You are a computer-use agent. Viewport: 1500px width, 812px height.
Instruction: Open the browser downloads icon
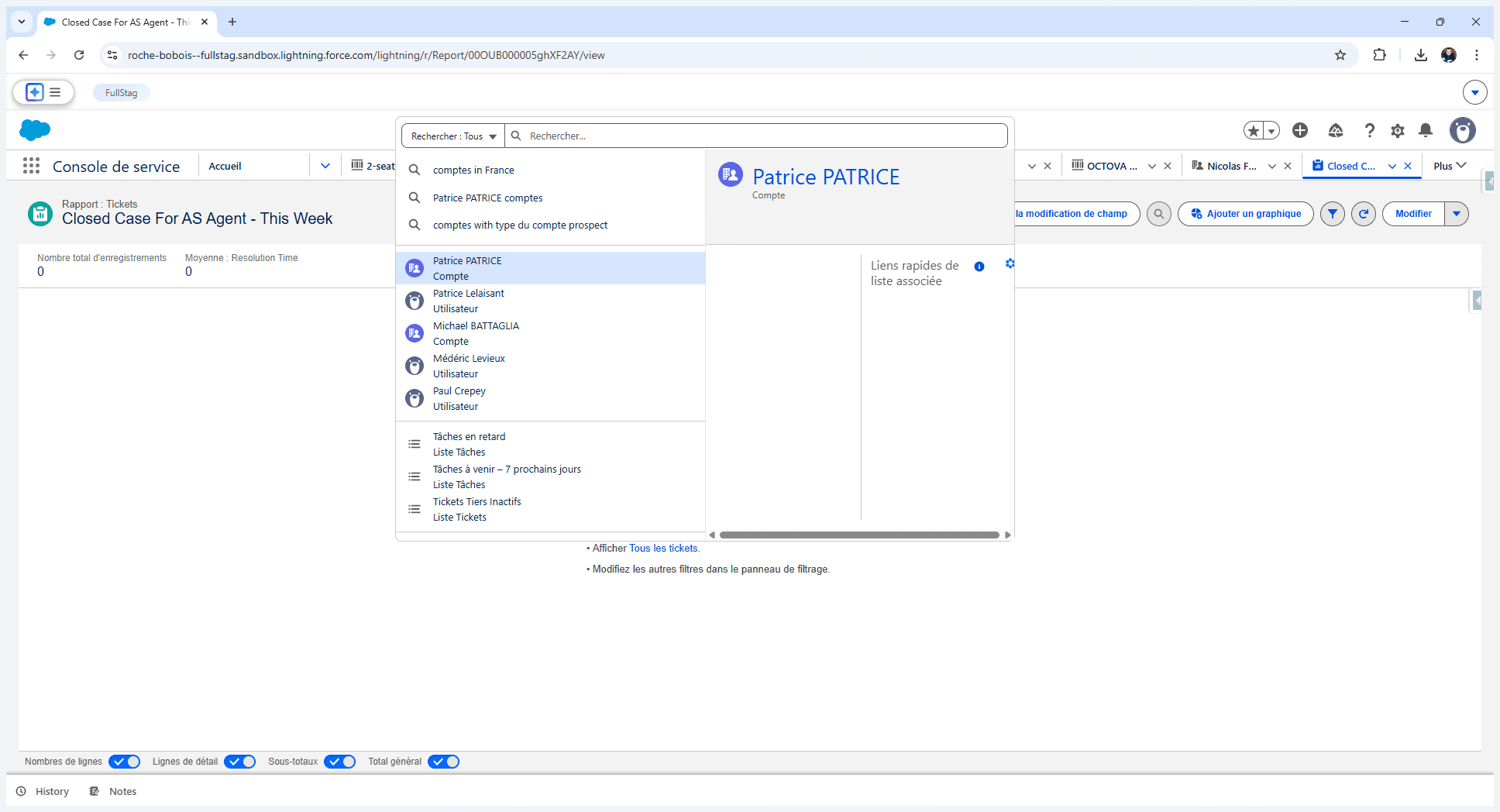click(x=1421, y=55)
